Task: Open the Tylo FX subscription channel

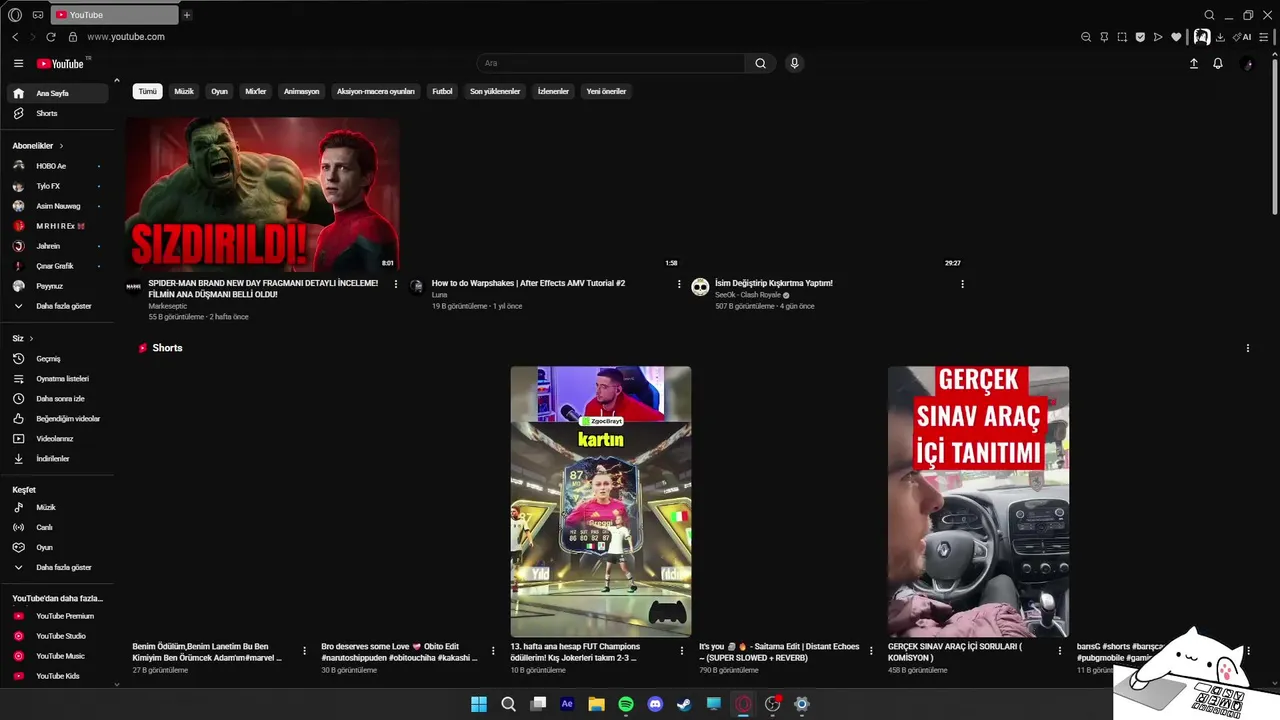Action: 58,186
